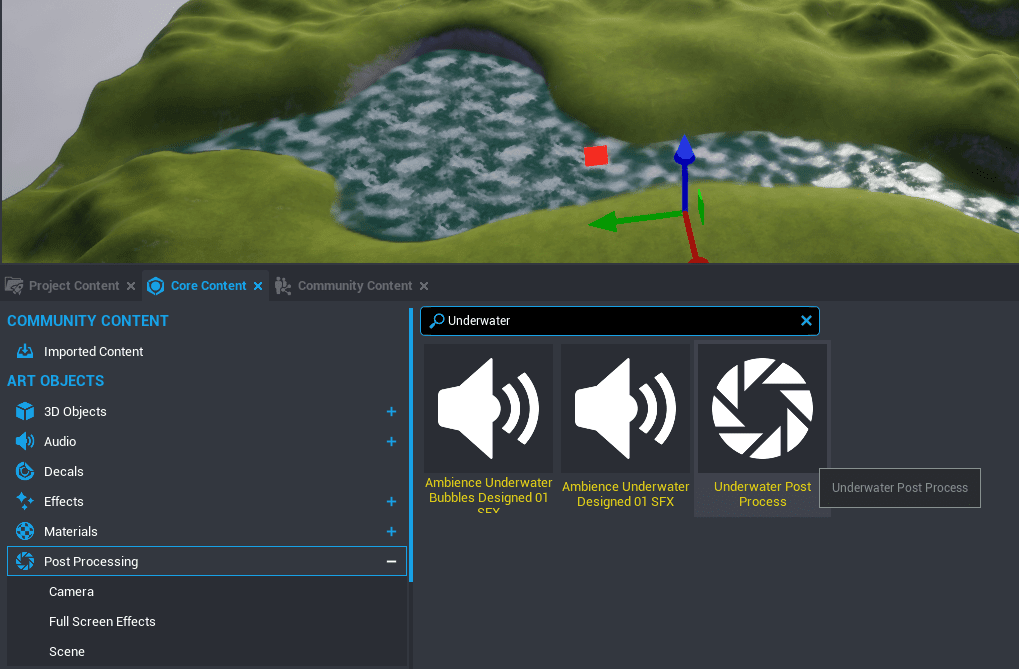Clear the search using the X button

(x=806, y=321)
